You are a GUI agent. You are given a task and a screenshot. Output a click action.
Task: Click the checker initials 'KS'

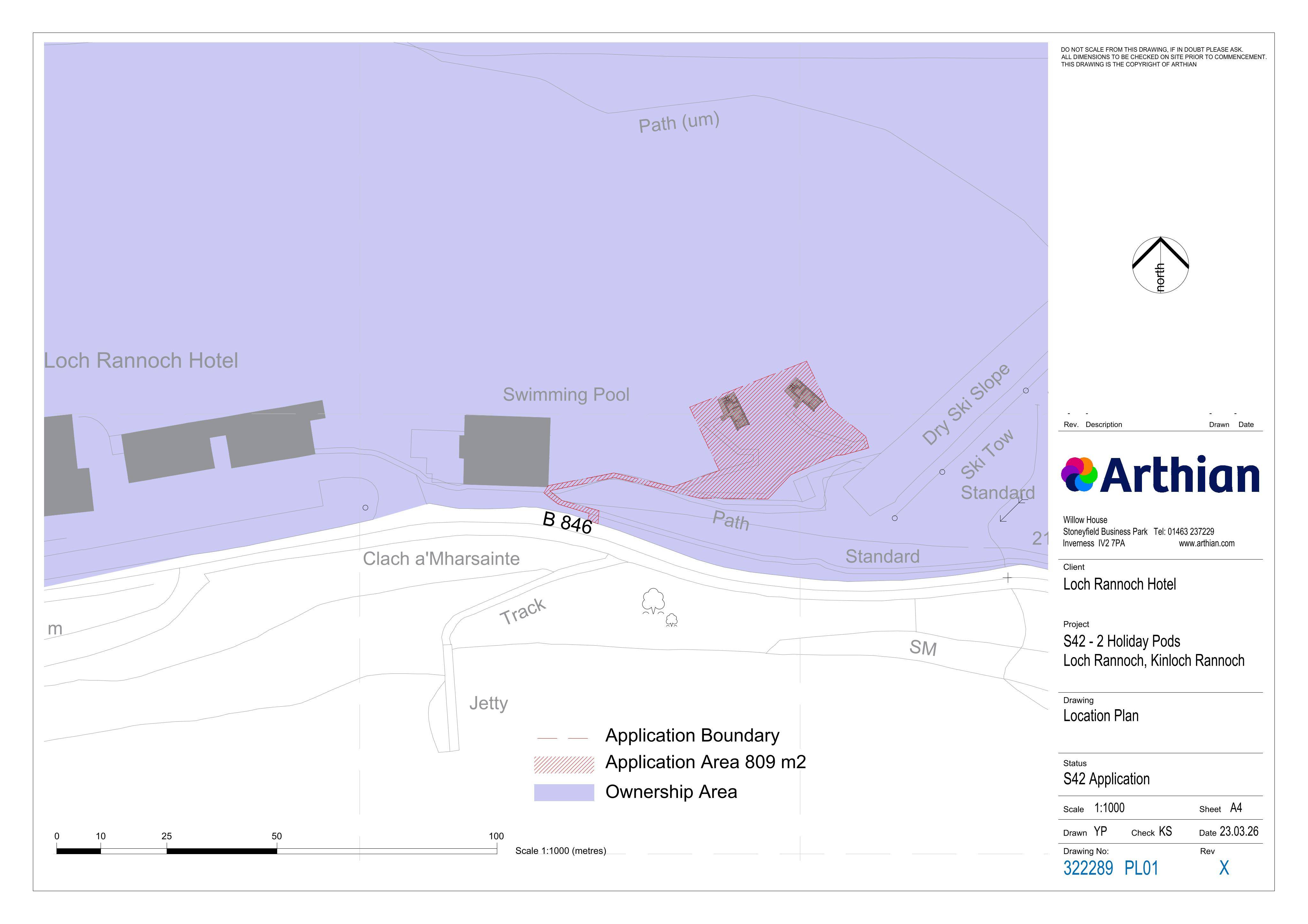pyautogui.click(x=1165, y=832)
